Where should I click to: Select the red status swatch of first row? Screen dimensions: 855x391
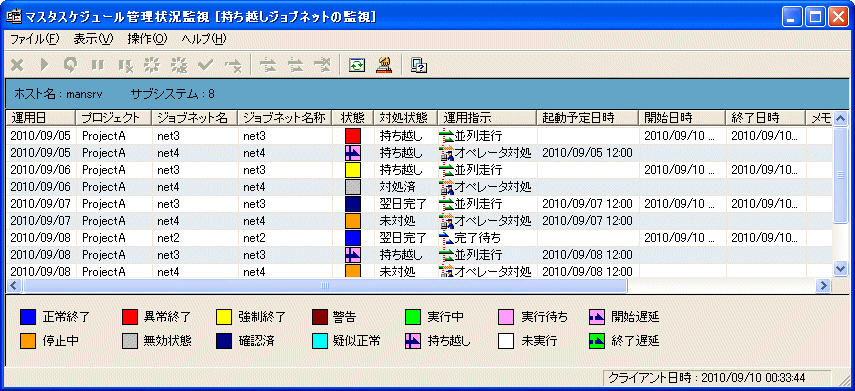(x=353, y=136)
